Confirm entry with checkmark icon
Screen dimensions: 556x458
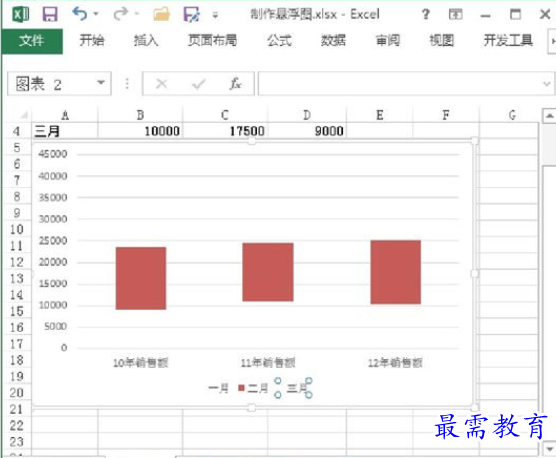[x=199, y=84]
